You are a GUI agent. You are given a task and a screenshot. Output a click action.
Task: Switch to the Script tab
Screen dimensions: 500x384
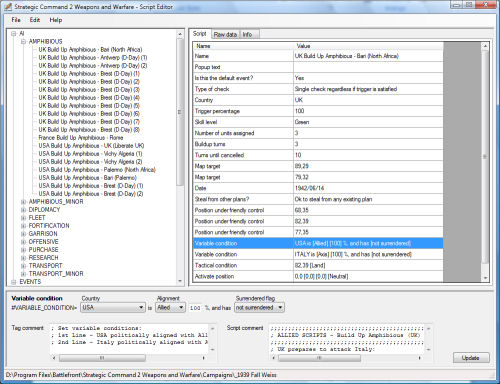pos(200,34)
